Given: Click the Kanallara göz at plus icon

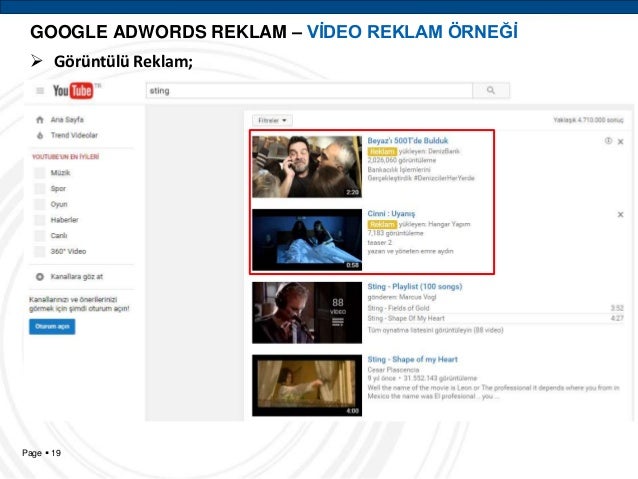Looking at the screenshot, I should click(x=40, y=277).
